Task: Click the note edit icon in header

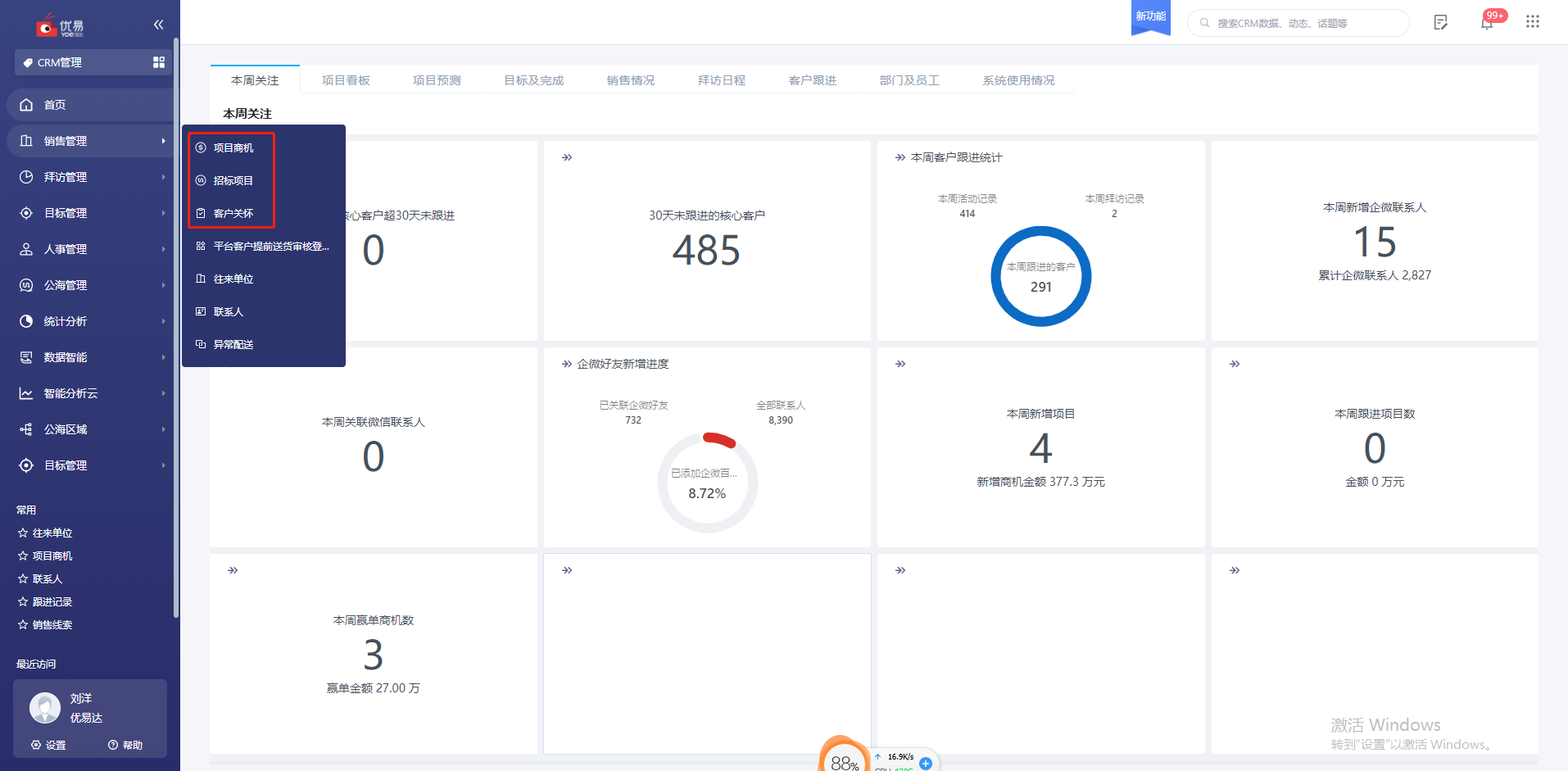Action: [x=1440, y=23]
